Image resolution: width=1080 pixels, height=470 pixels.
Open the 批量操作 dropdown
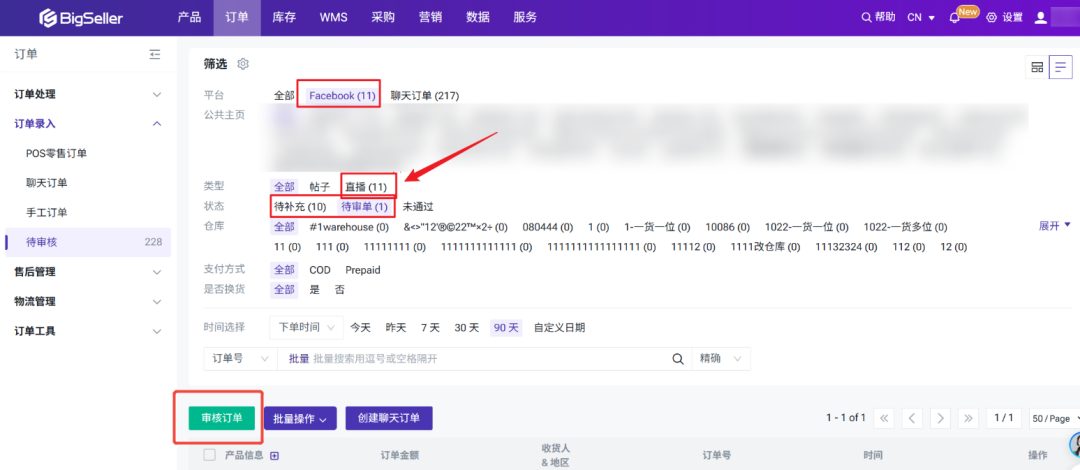coord(300,419)
